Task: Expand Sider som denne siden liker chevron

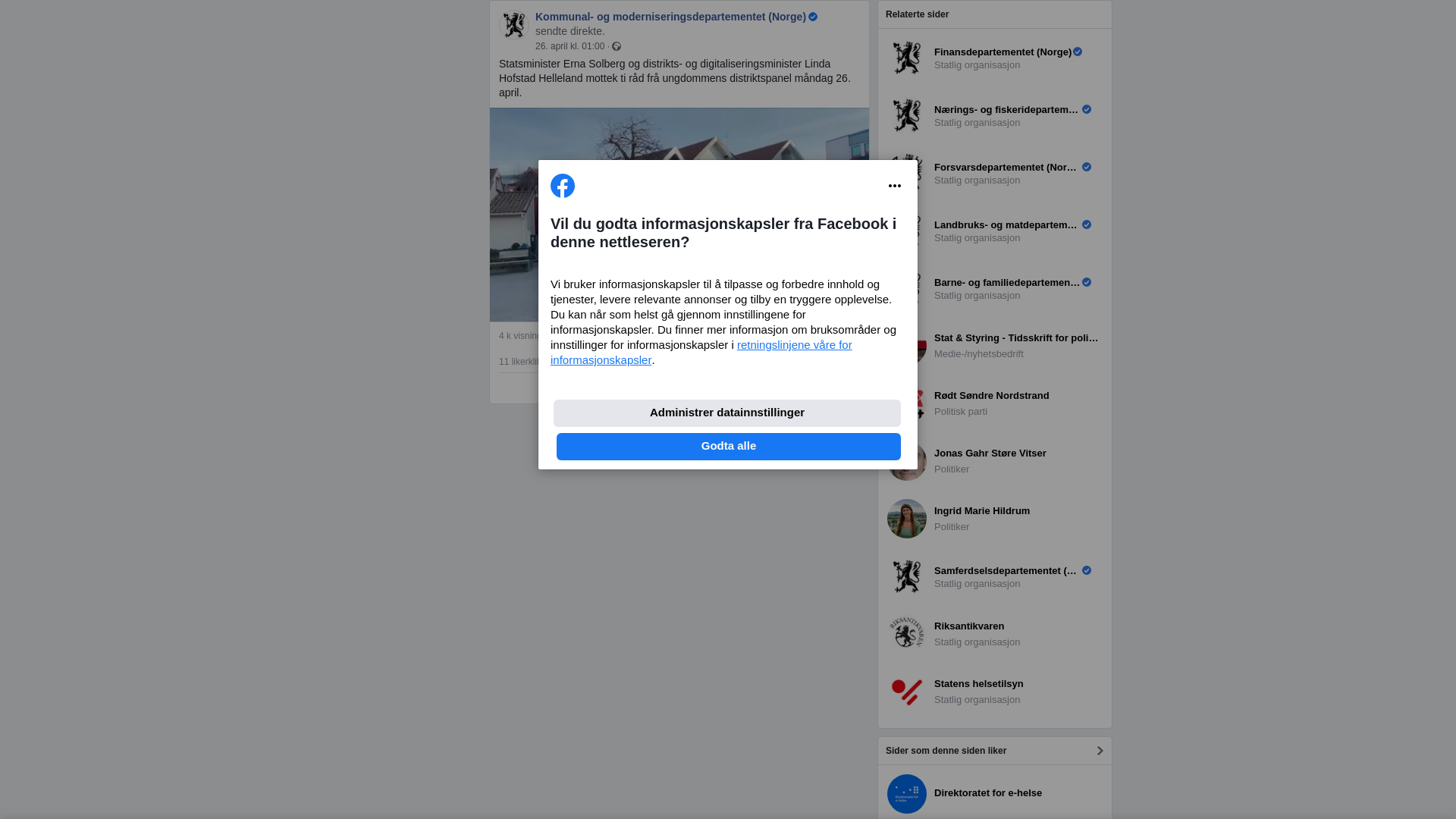Action: pos(1100,751)
